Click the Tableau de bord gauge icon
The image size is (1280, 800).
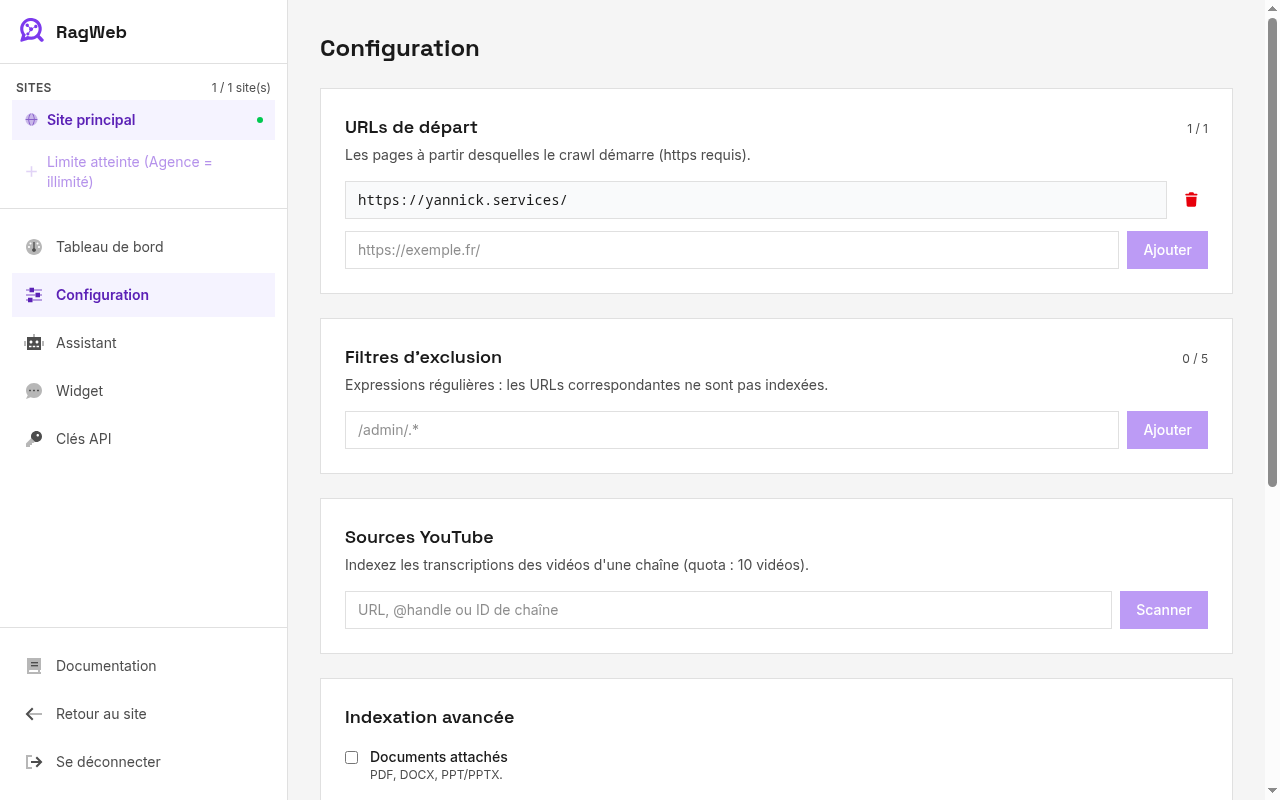click(x=34, y=247)
